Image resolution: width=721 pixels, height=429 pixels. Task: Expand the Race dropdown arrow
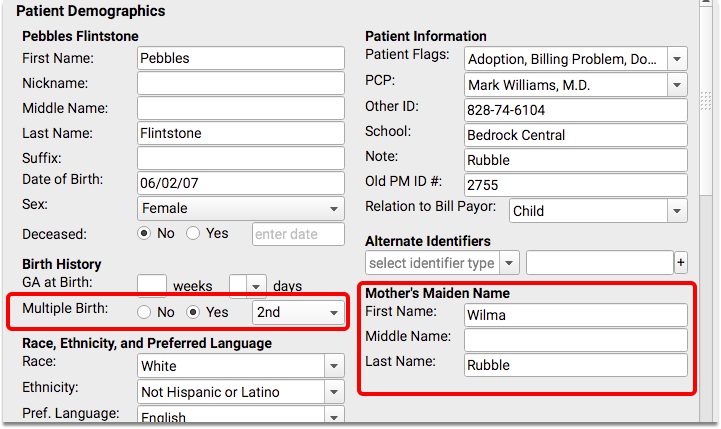(x=334, y=366)
